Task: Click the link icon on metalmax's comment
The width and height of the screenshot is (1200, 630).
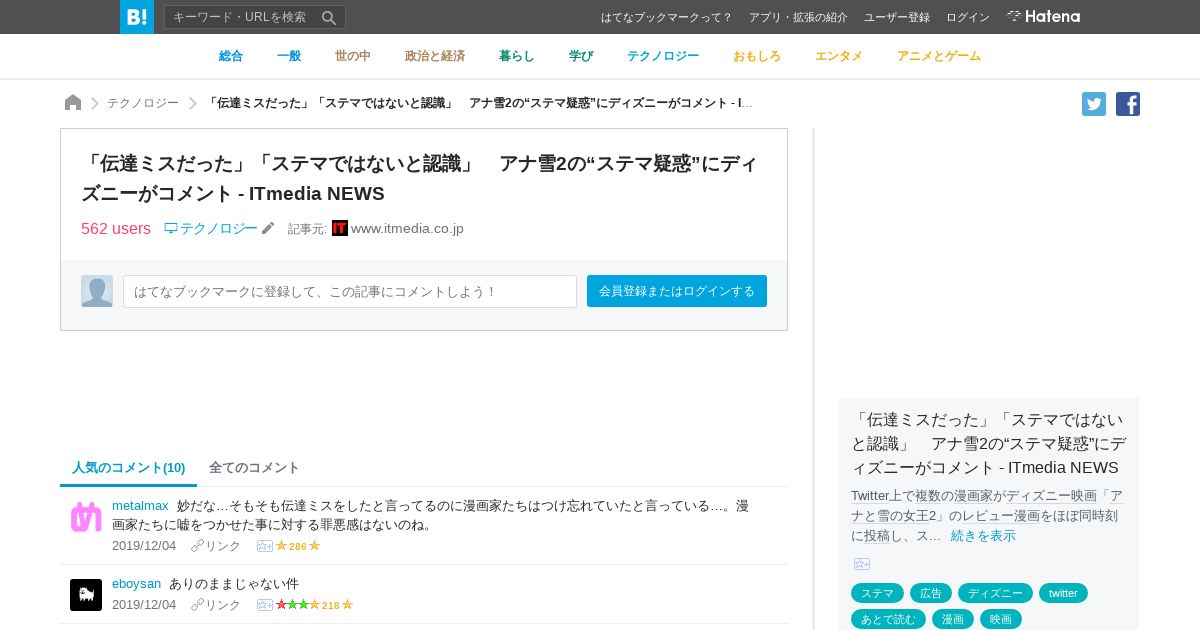Action: click(197, 546)
